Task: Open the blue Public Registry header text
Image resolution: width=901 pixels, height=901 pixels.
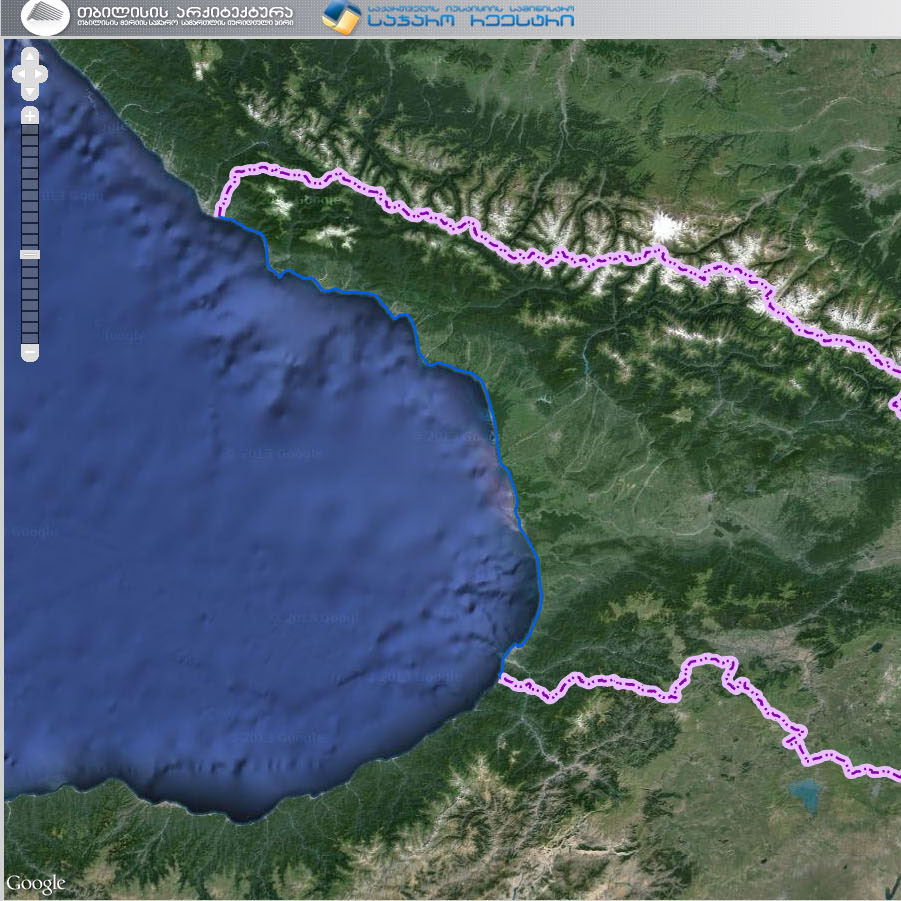Action: point(470,17)
